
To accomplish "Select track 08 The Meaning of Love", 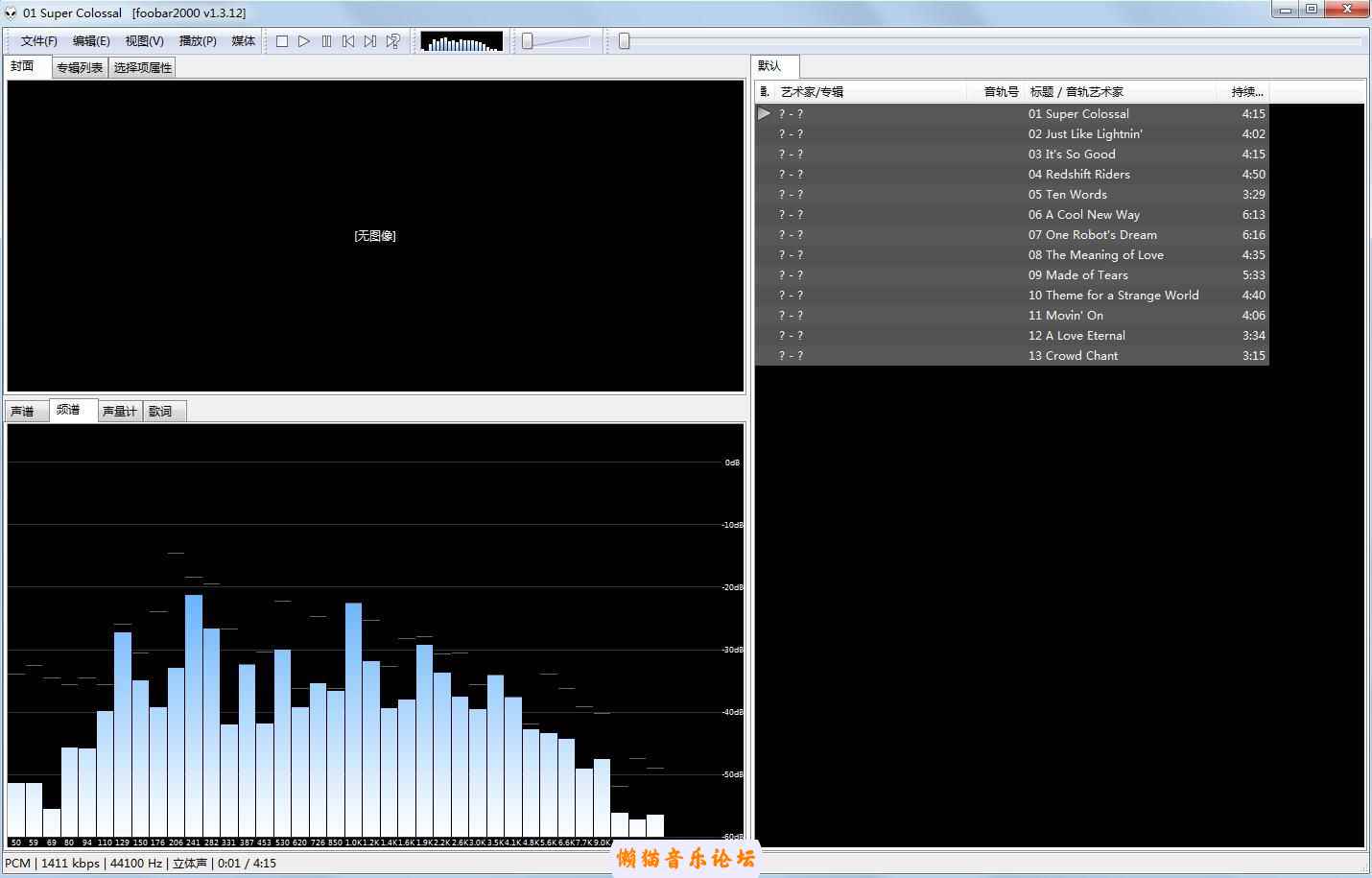I will tap(1012, 254).
